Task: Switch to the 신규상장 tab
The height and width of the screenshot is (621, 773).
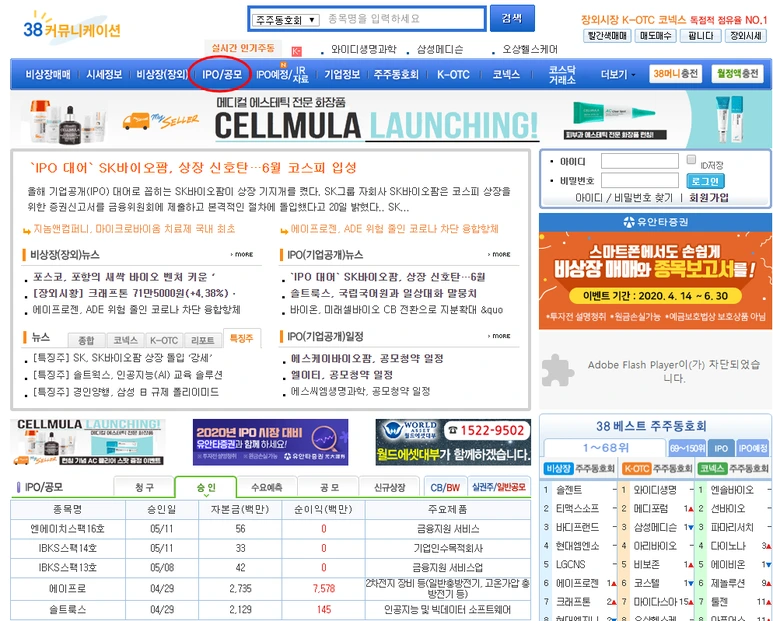Action: 389,487
